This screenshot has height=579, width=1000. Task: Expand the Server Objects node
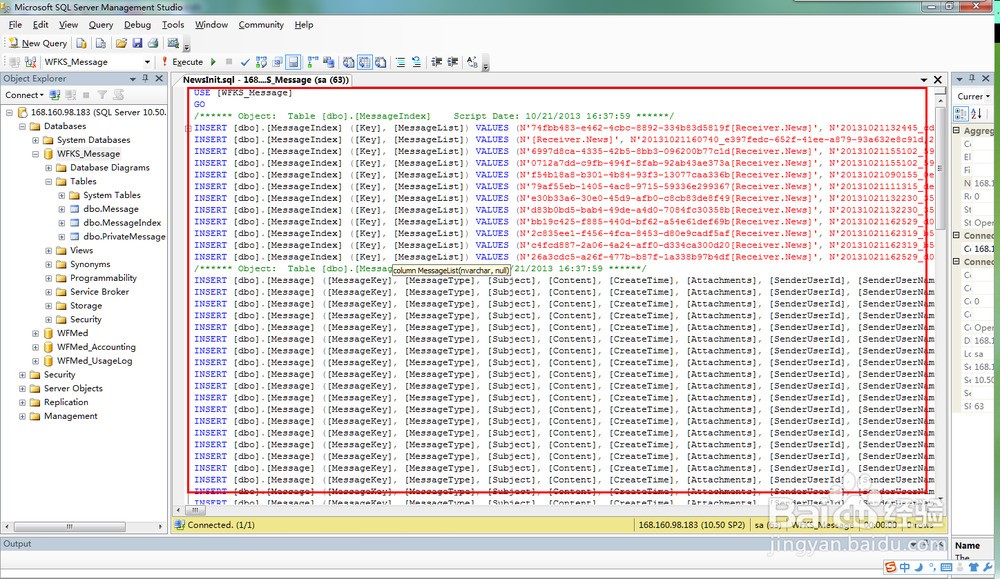point(22,388)
